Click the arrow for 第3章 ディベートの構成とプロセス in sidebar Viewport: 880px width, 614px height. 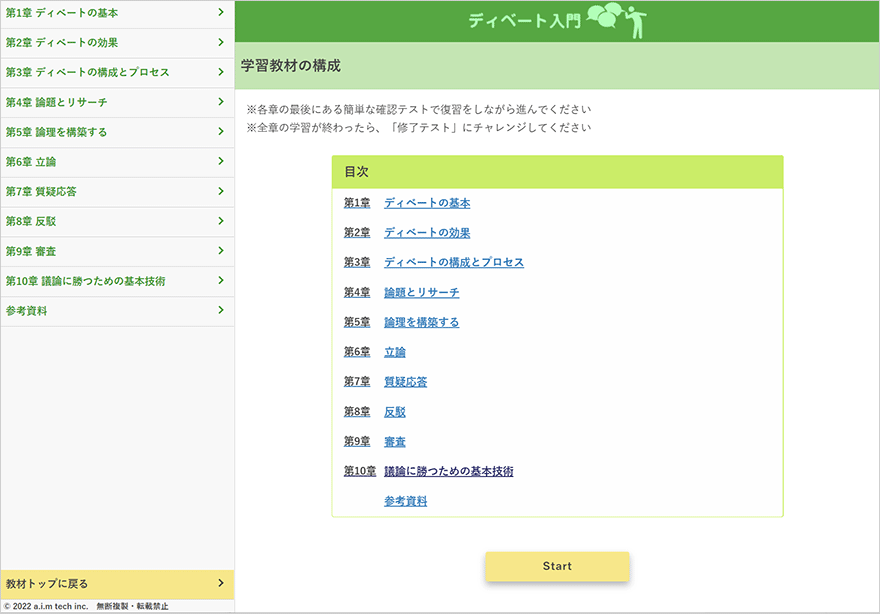[221, 72]
